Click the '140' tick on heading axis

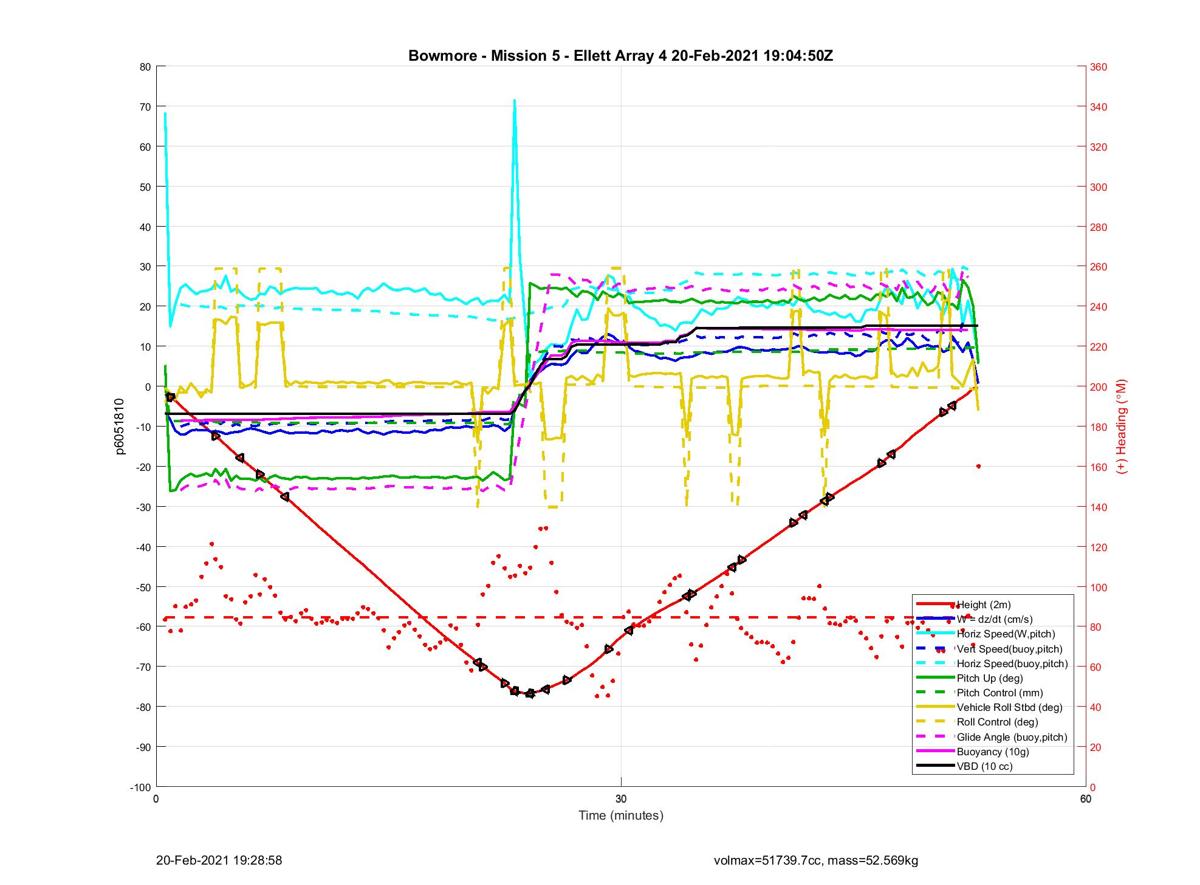click(1099, 507)
